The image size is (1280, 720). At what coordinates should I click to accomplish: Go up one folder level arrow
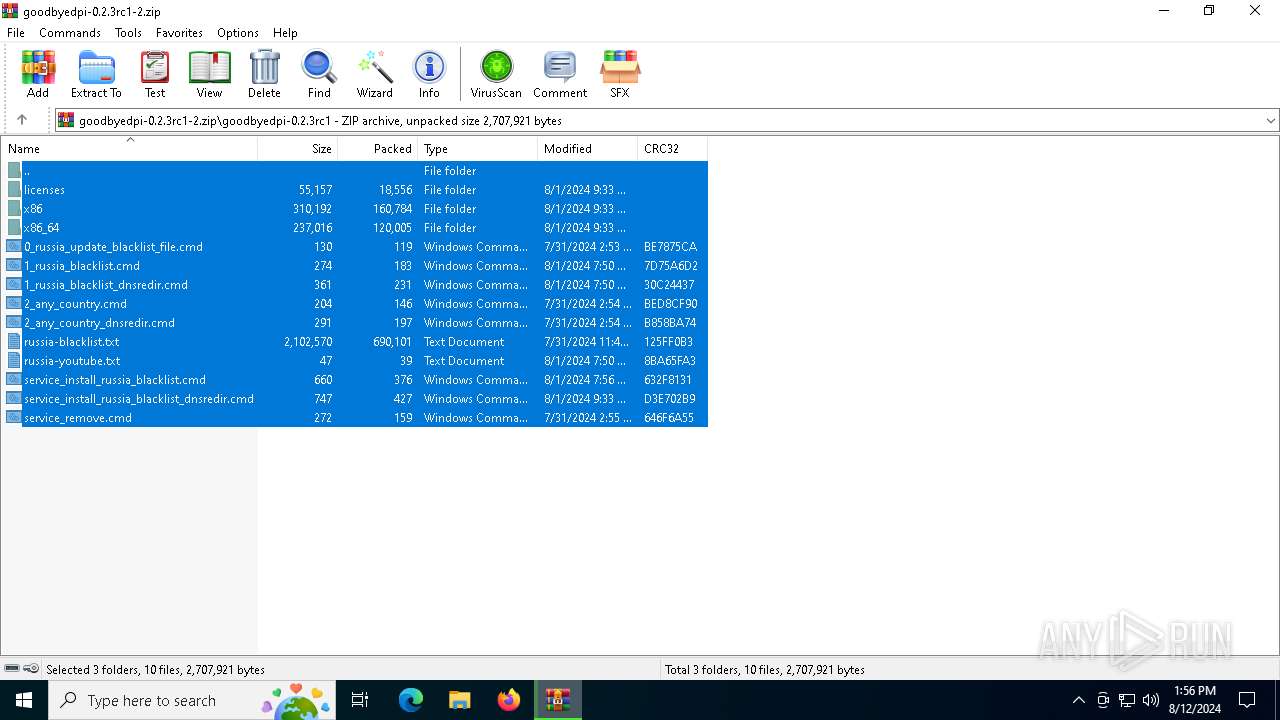[22, 120]
